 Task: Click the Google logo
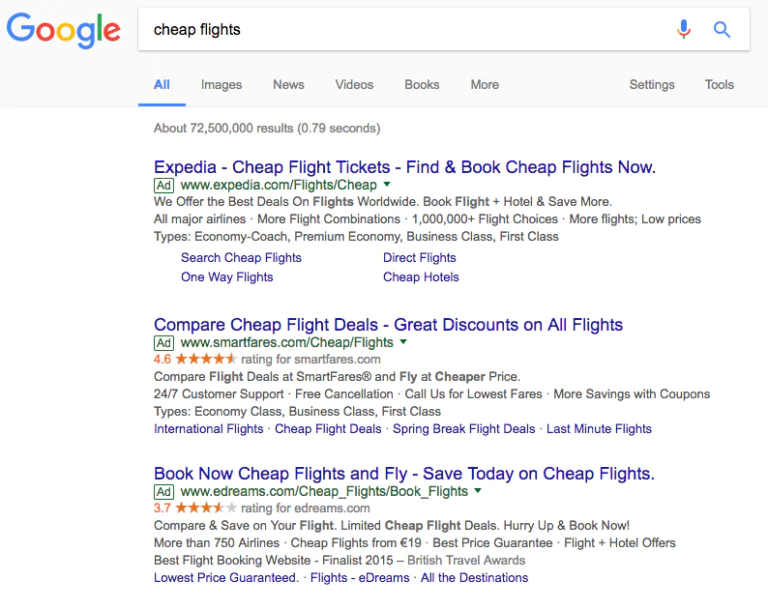pyautogui.click(x=63, y=30)
